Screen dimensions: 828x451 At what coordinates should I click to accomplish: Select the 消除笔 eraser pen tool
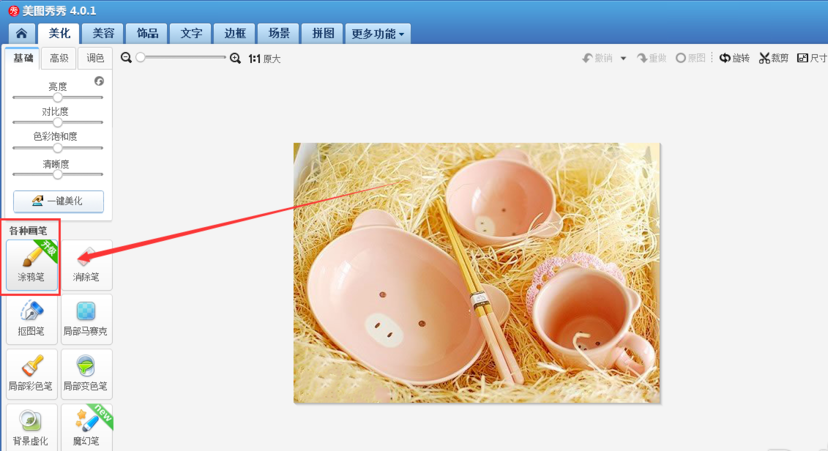tap(87, 264)
